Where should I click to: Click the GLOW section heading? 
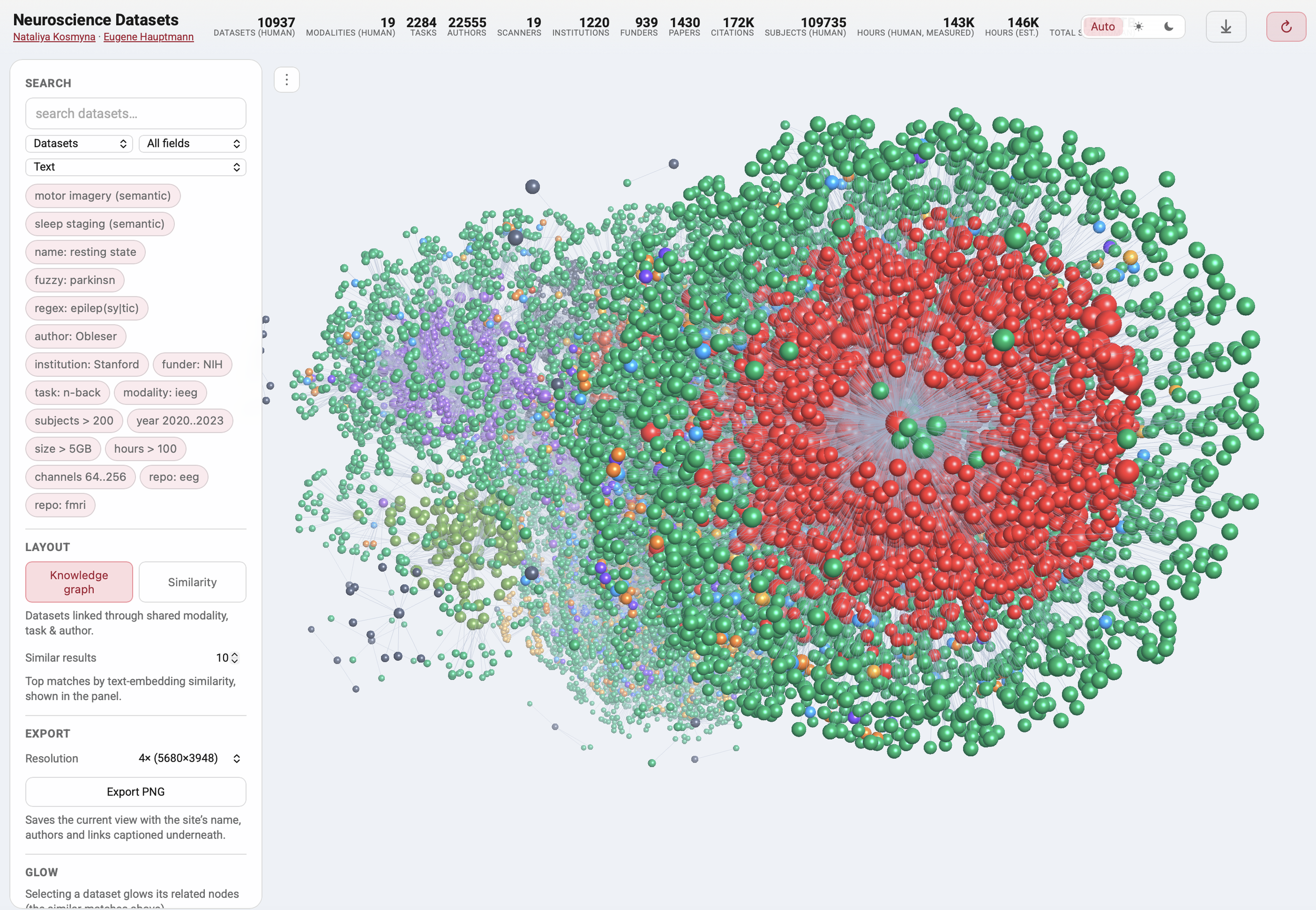42,873
